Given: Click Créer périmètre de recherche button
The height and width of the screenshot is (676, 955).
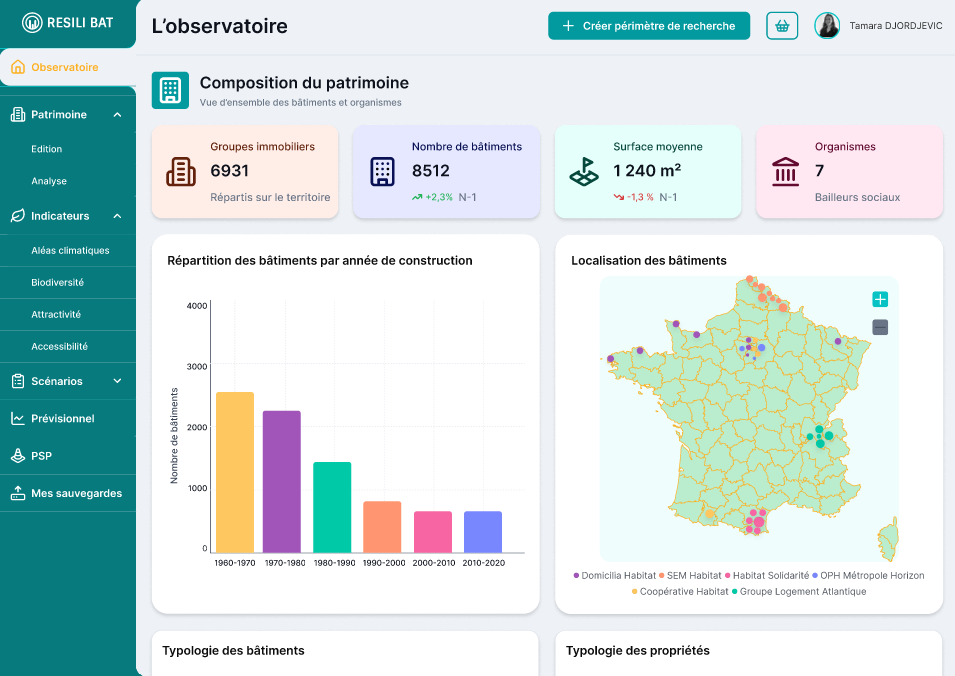Looking at the screenshot, I should (648, 26).
